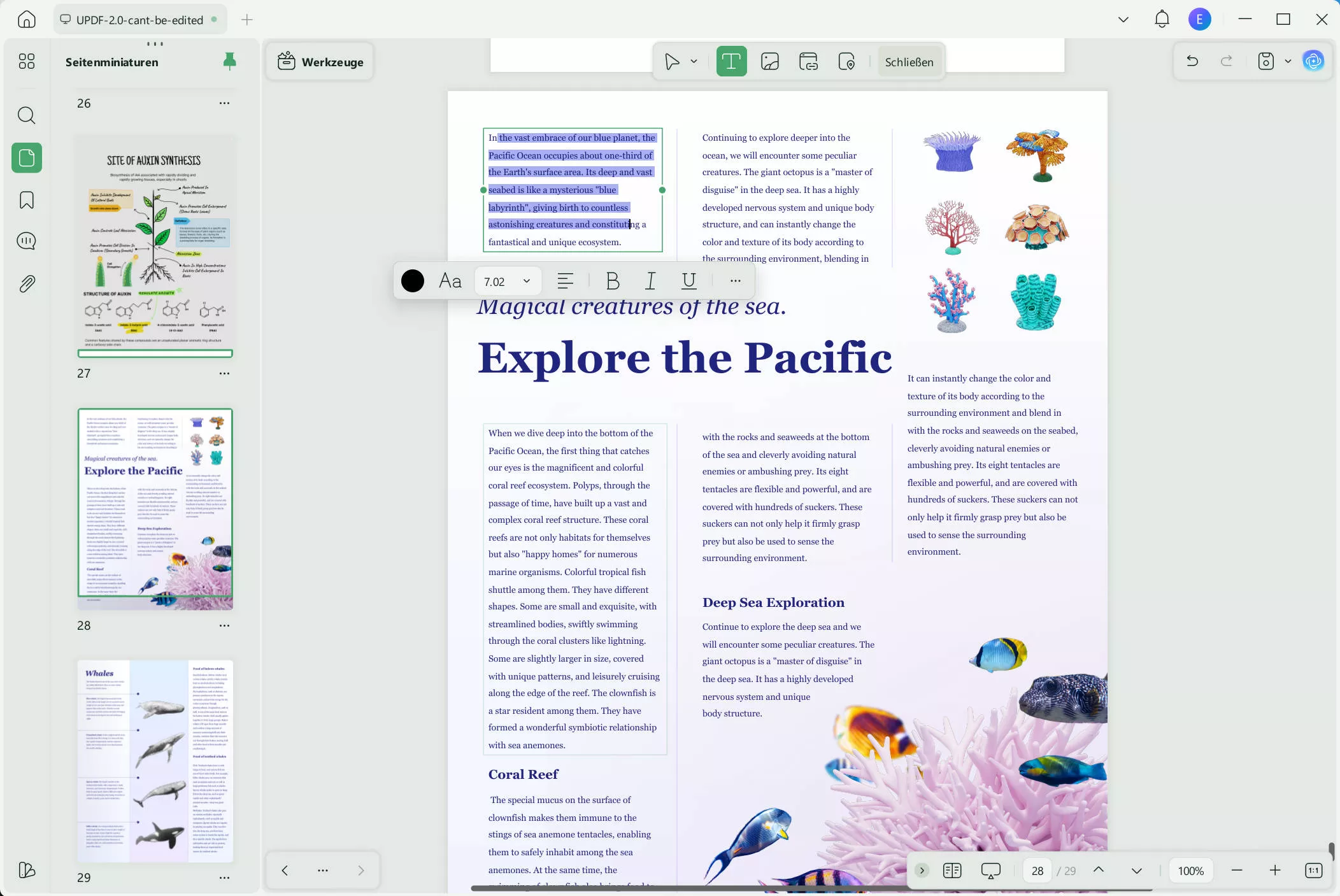Select the text edit tool
This screenshot has height=896, width=1340.
pos(731,62)
